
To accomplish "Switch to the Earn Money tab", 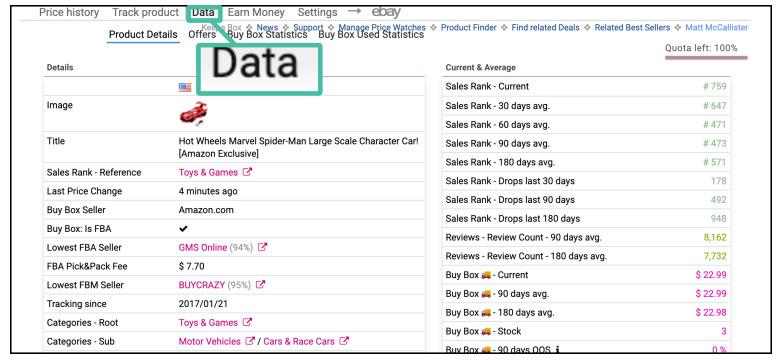I will pyautogui.click(x=256, y=12).
